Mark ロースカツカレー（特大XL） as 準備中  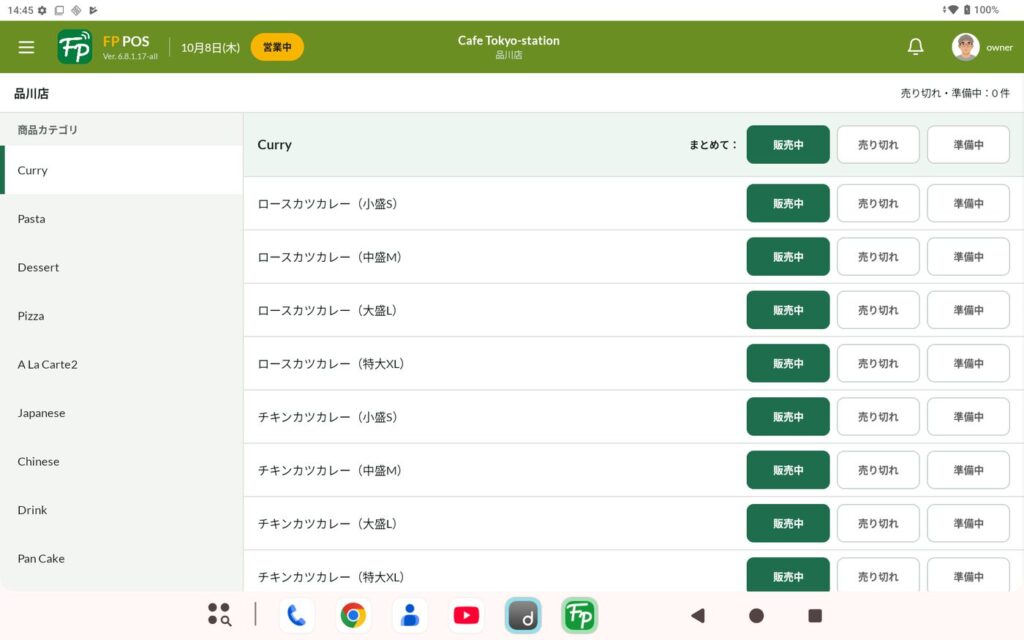[968, 363]
